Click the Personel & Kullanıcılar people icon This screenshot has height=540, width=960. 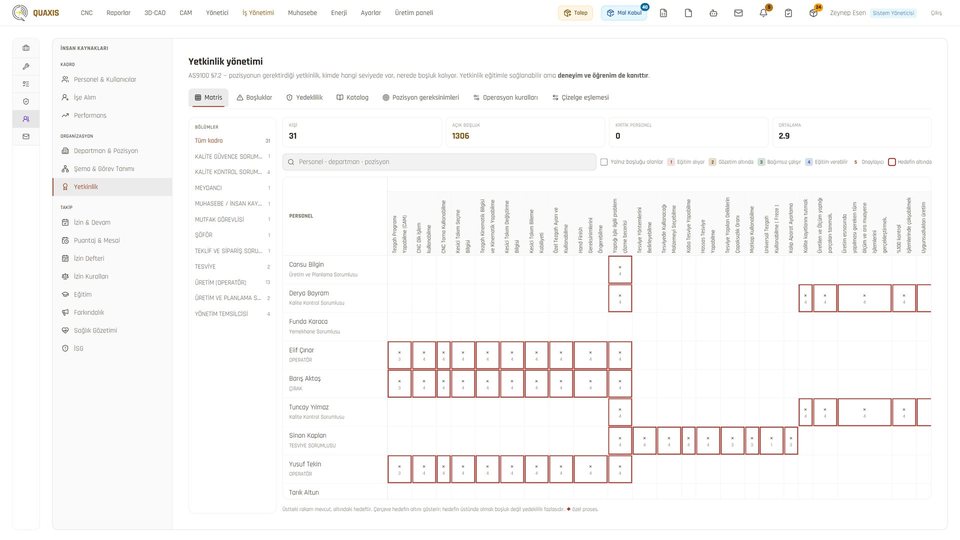click(x=66, y=80)
